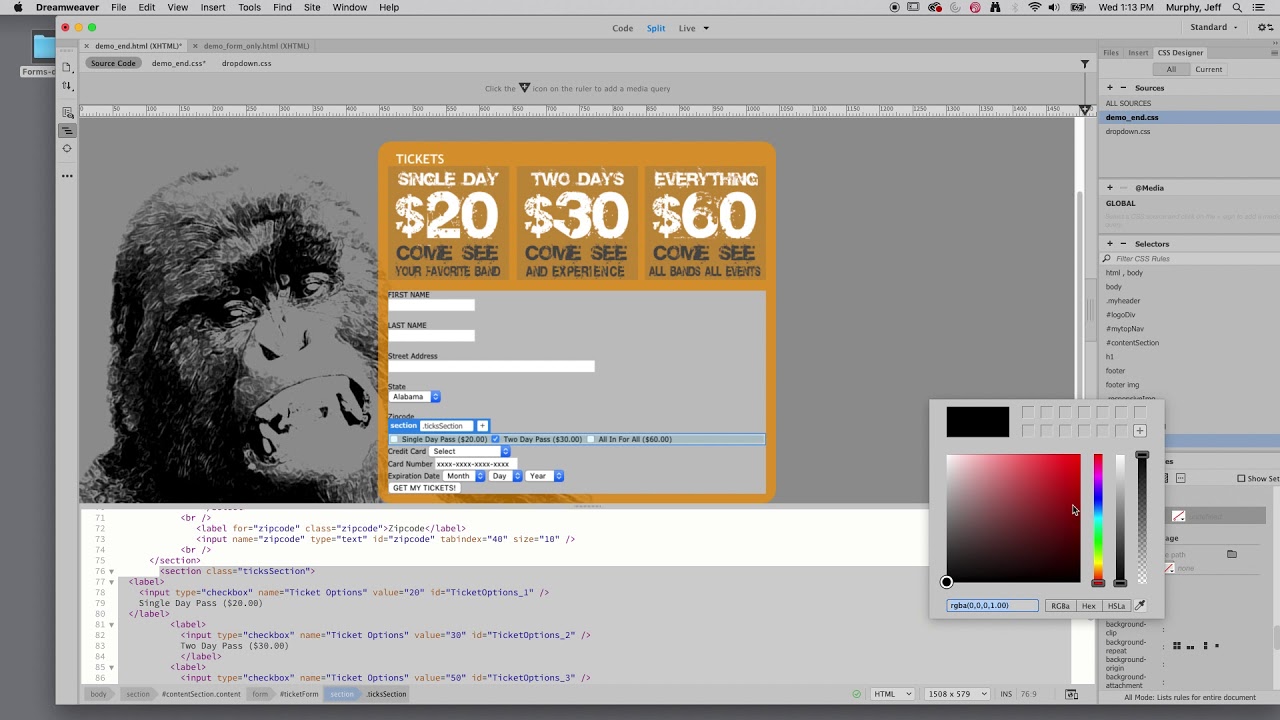Switch to Code view

tap(623, 28)
